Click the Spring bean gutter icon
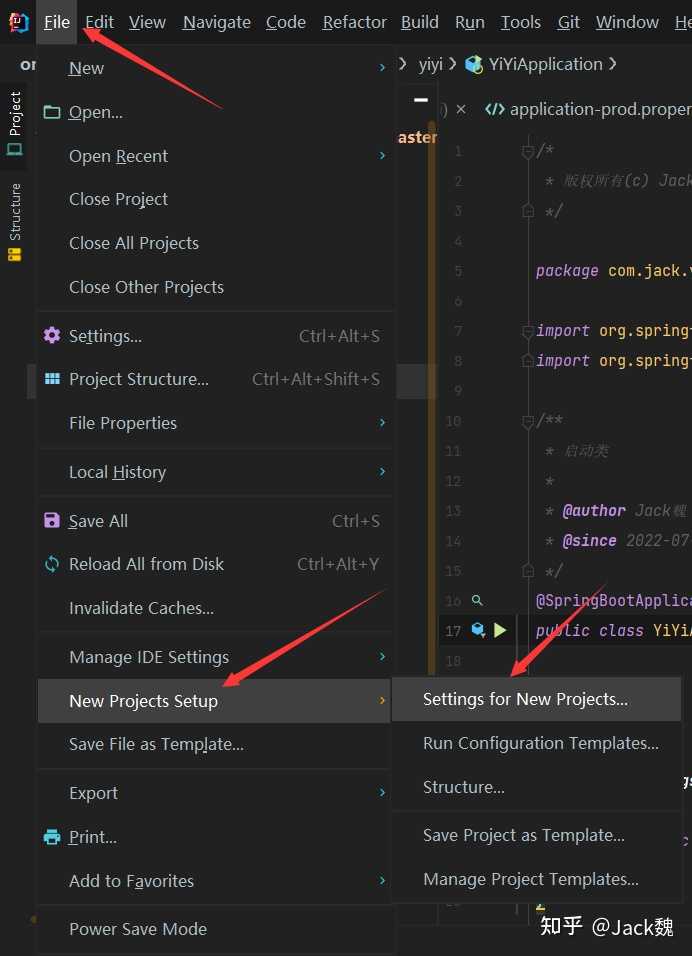The height and width of the screenshot is (956, 692). 478,630
